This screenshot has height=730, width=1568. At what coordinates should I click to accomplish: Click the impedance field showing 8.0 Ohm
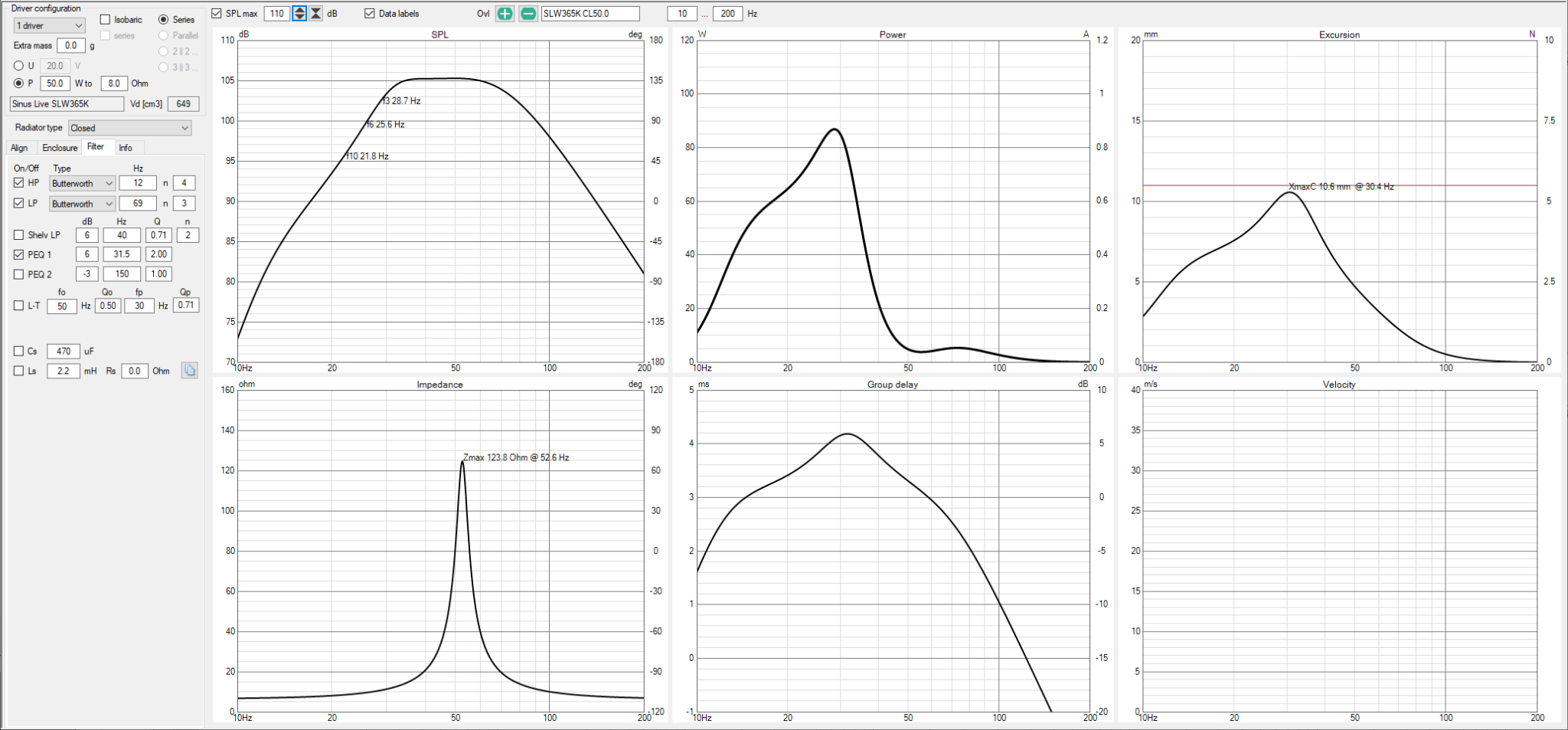point(114,83)
